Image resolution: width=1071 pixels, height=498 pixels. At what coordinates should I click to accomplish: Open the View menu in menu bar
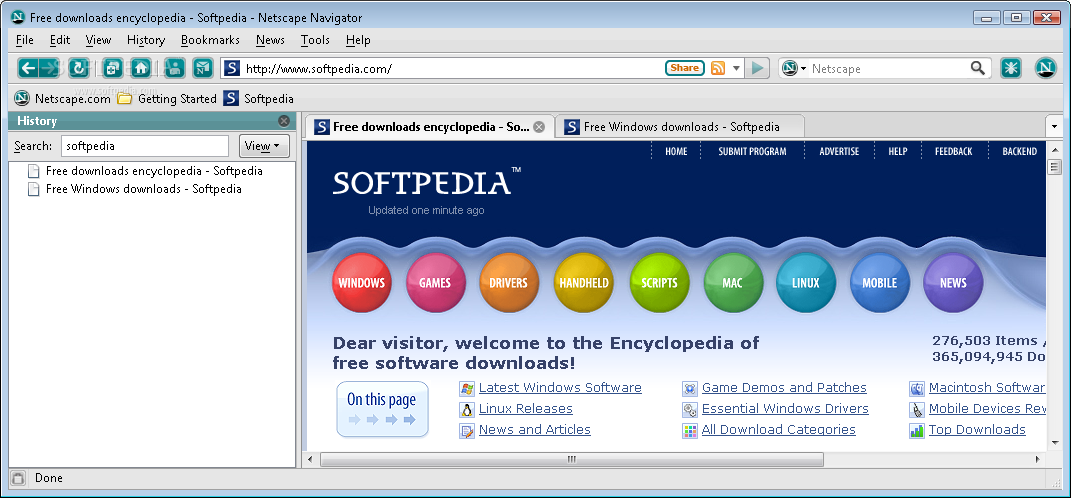pyautogui.click(x=98, y=40)
